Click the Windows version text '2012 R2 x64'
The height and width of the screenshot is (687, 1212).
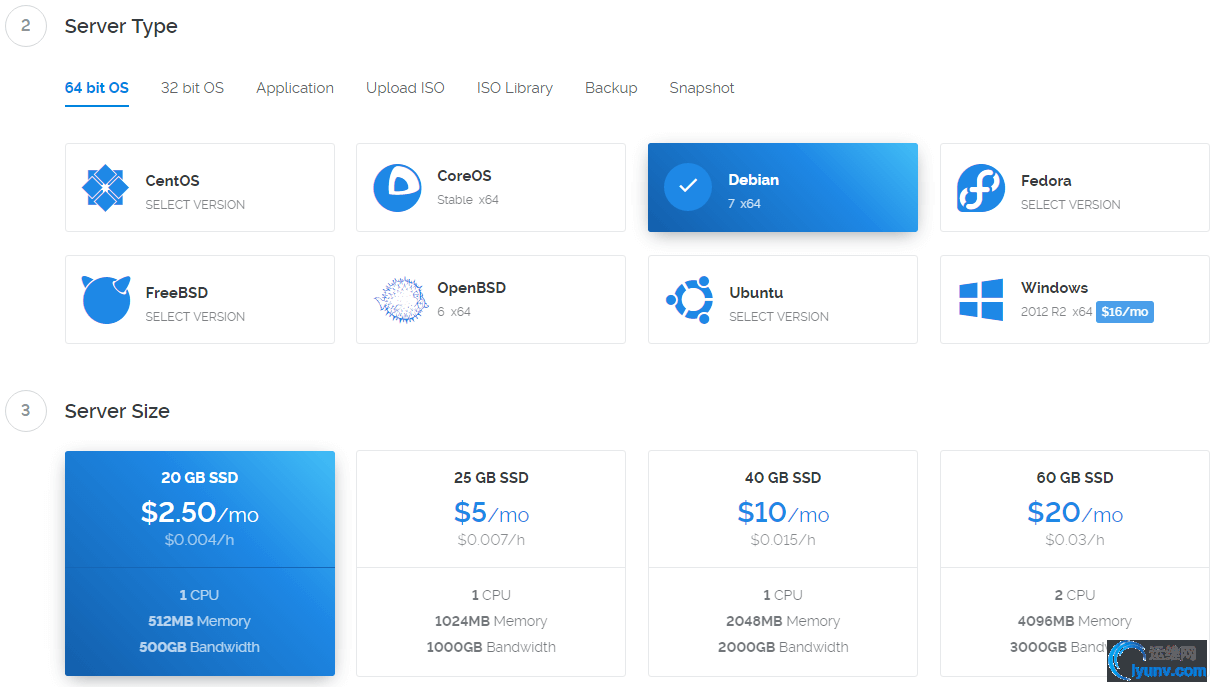point(1057,312)
